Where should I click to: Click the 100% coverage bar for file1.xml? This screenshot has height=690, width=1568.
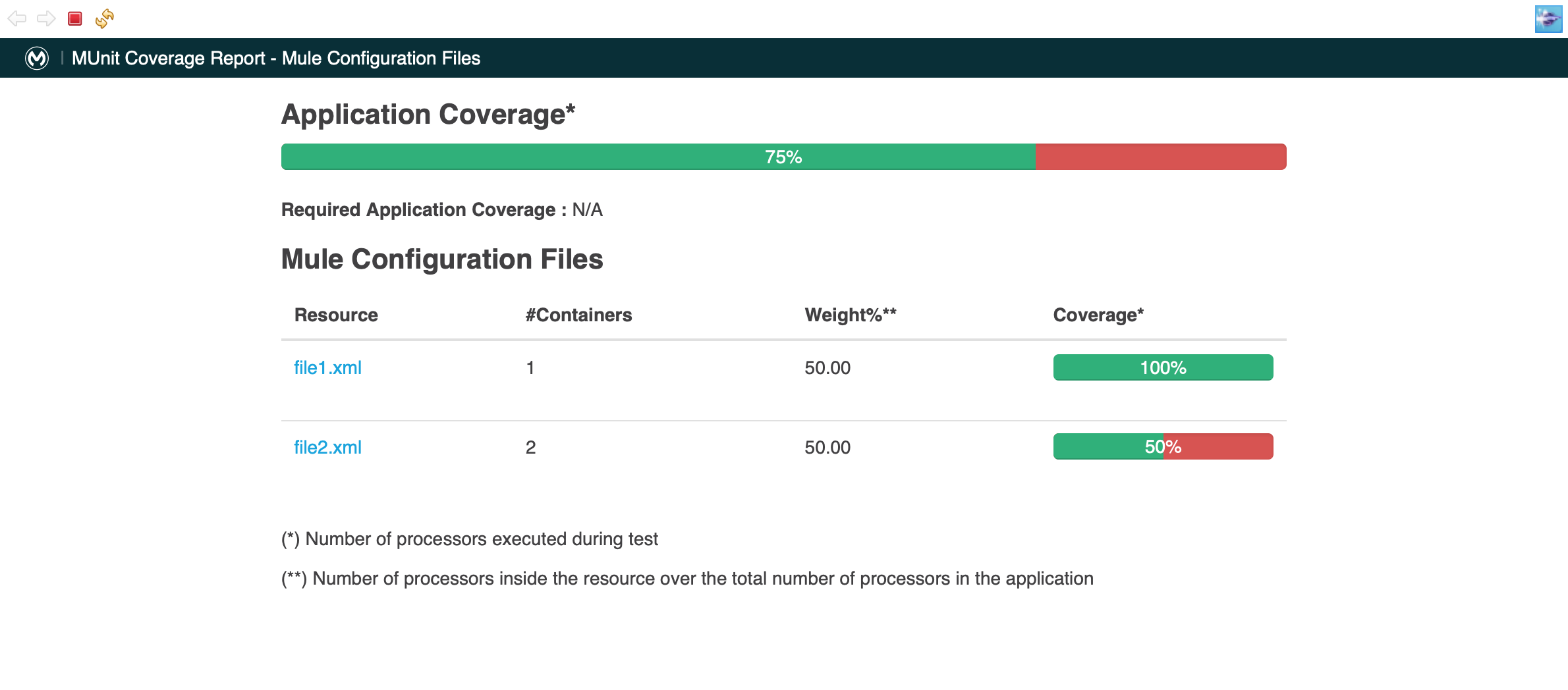click(1163, 367)
